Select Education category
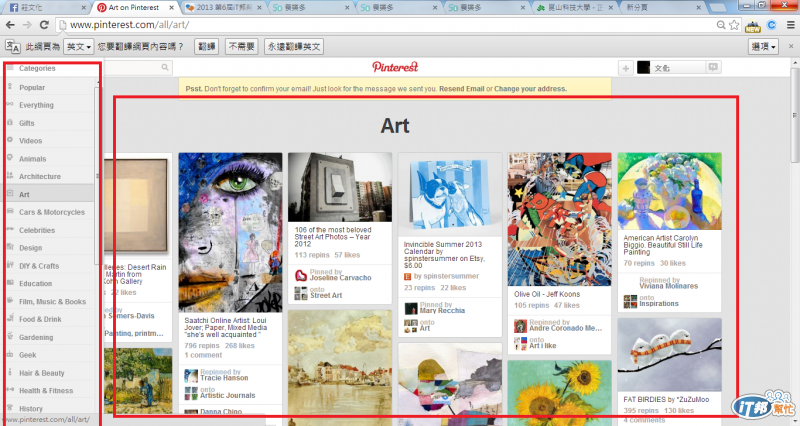This screenshot has height=426, width=800. (36, 284)
